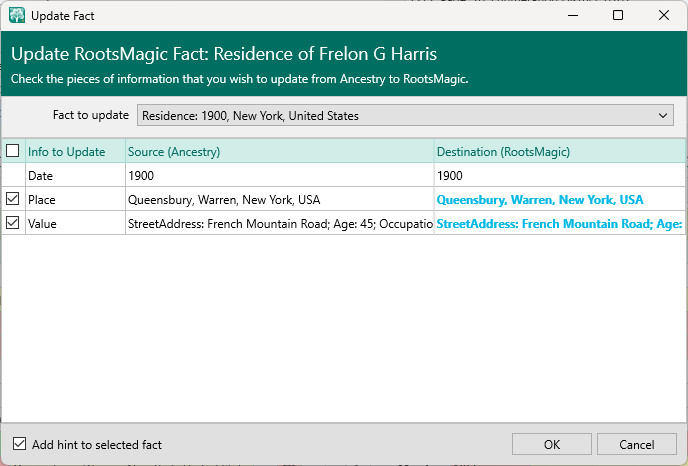The height and width of the screenshot is (466, 688).
Task: Click the RootsMagic app icon in title bar
Action: pyautogui.click(x=17, y=16)
